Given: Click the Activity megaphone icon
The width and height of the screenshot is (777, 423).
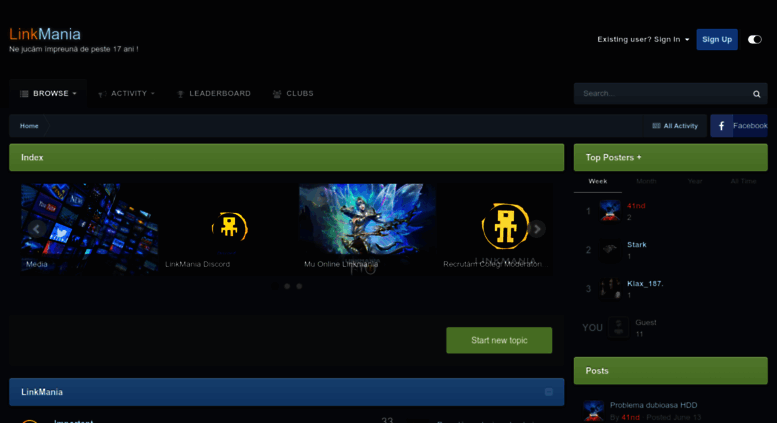Looking at the screenshot, I should pos(102,94).
